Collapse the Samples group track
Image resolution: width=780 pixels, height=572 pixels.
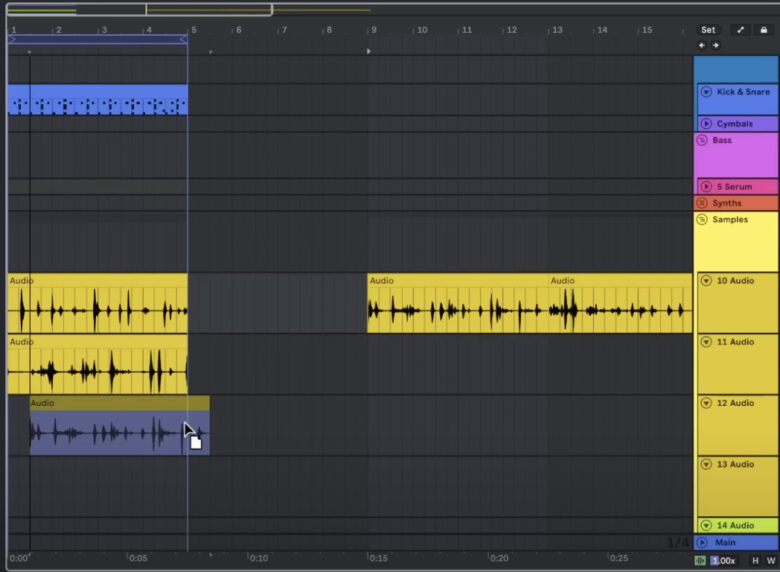pyautogui.click(x=702, y=219)
